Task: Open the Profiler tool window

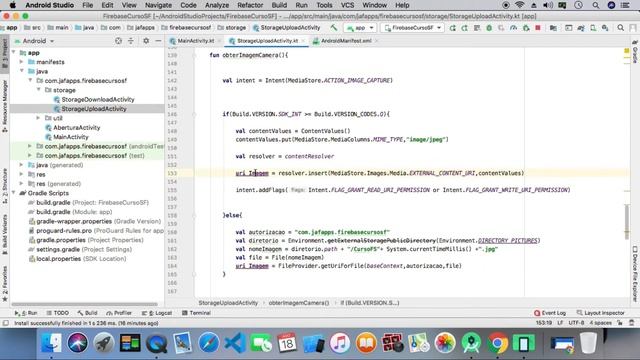Action: pos(119,313)
